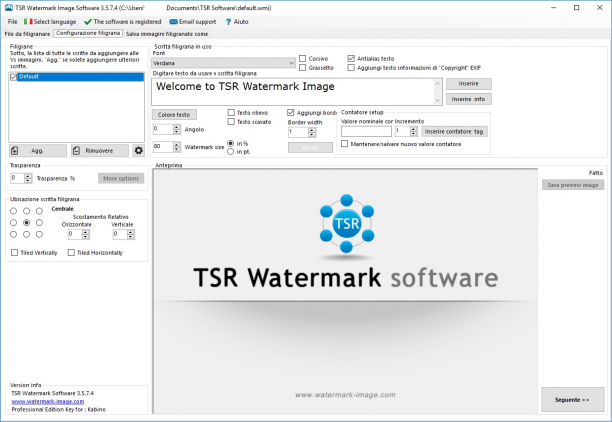Click the Verticale offset stepper arrows
Viewport: 612px width, 422px height.
pyautogui.click(x=131, y=234)
